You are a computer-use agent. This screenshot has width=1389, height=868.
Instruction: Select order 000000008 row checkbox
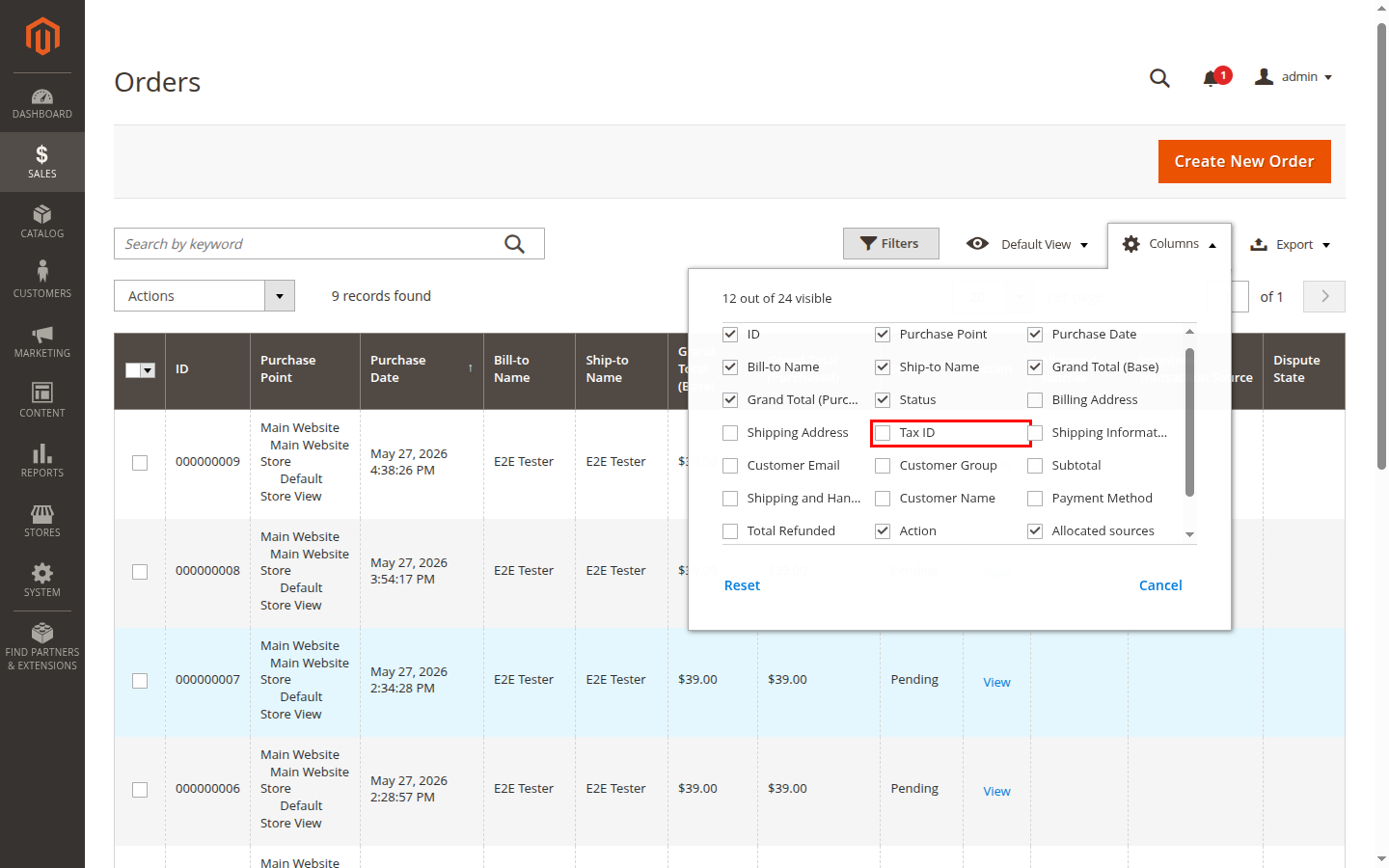tap(140, 572)
